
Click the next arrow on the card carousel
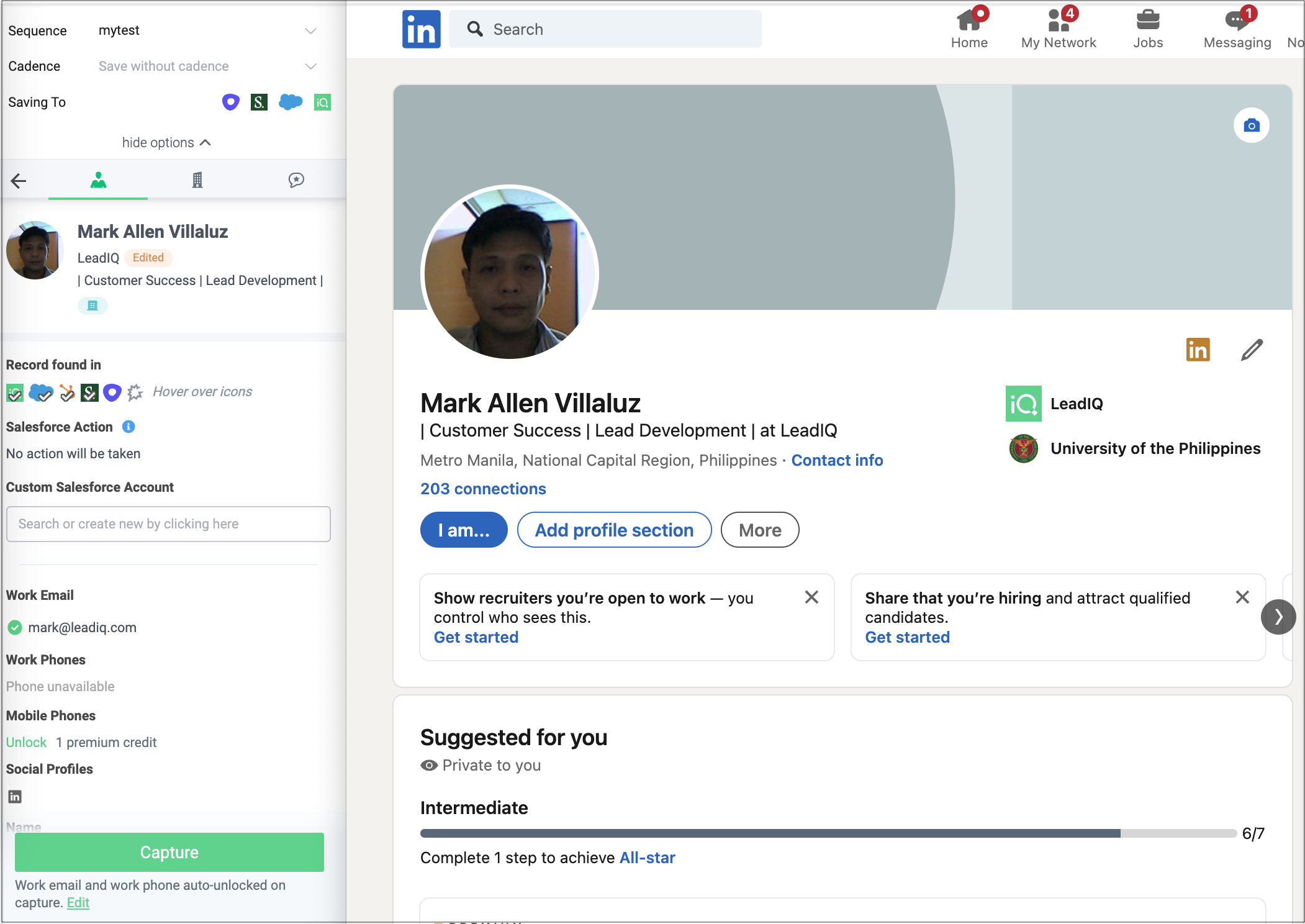click(1278, 617)
